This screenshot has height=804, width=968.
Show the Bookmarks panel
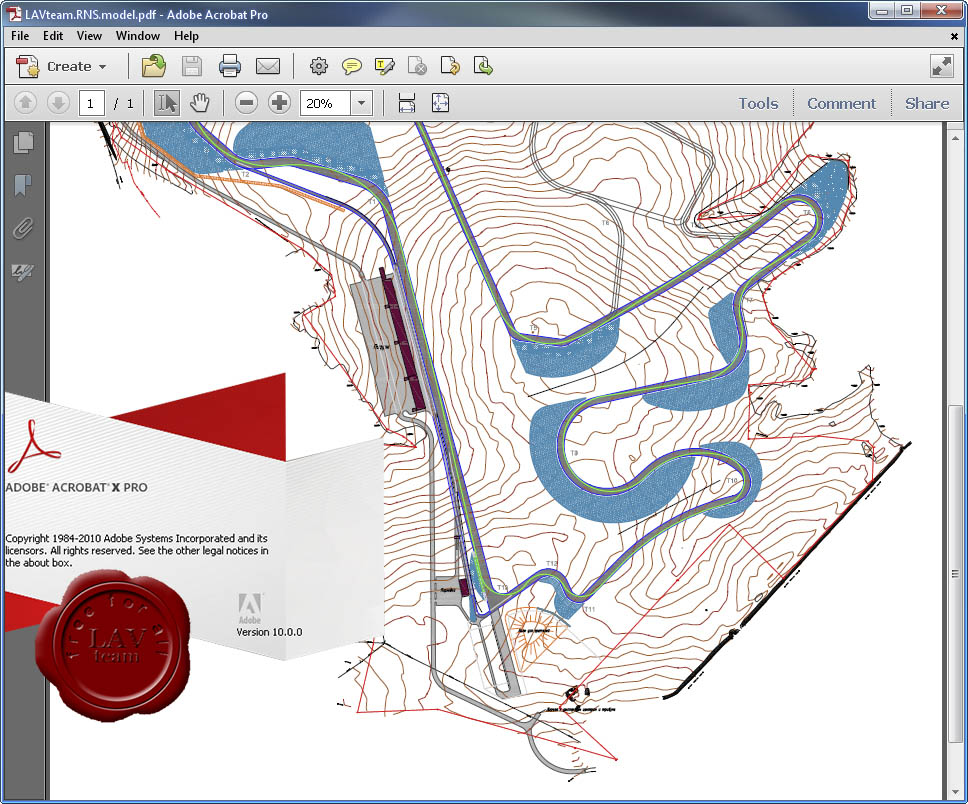tap(23, 185)
